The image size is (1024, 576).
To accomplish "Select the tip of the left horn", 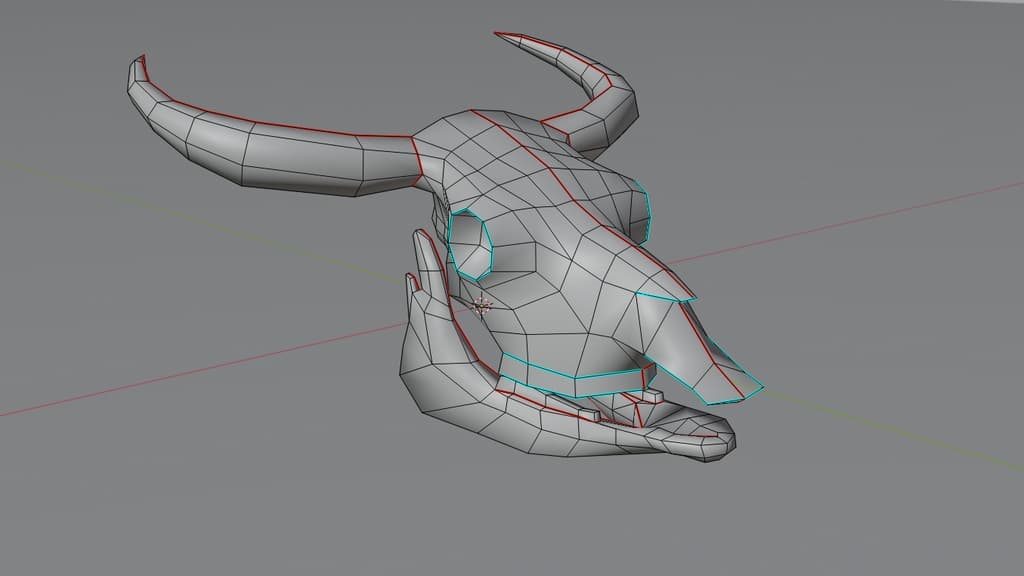I will point(136,70).
